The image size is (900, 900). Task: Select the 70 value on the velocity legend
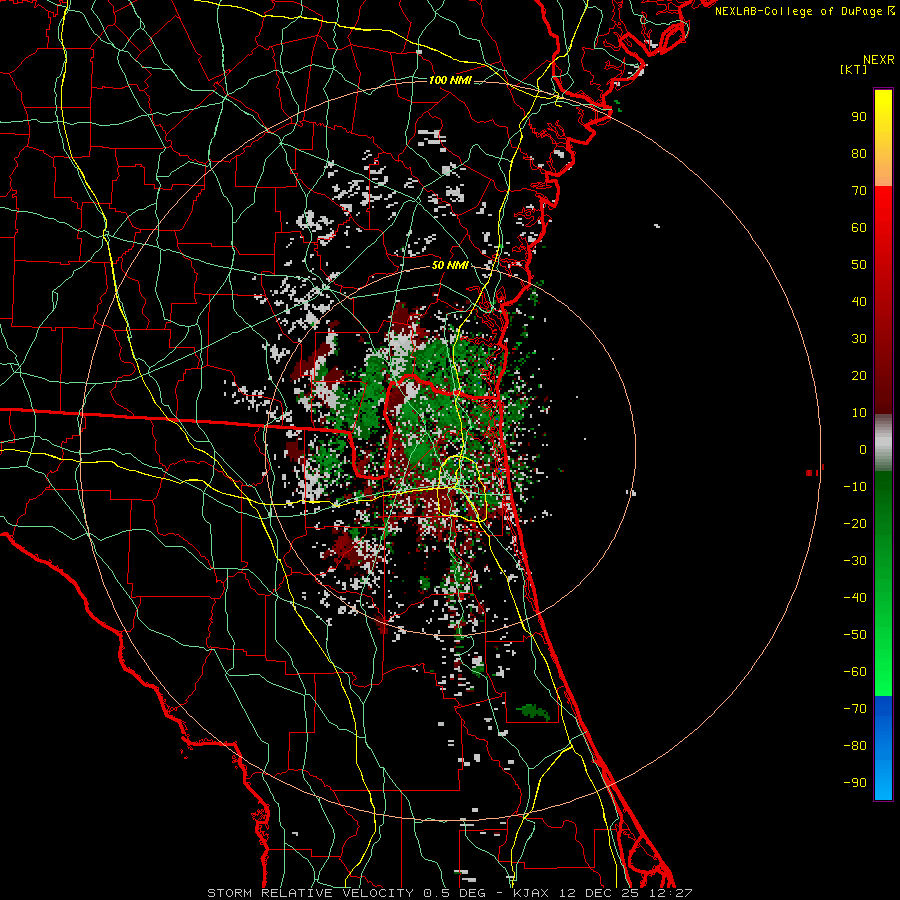click(x=859, y=191)
